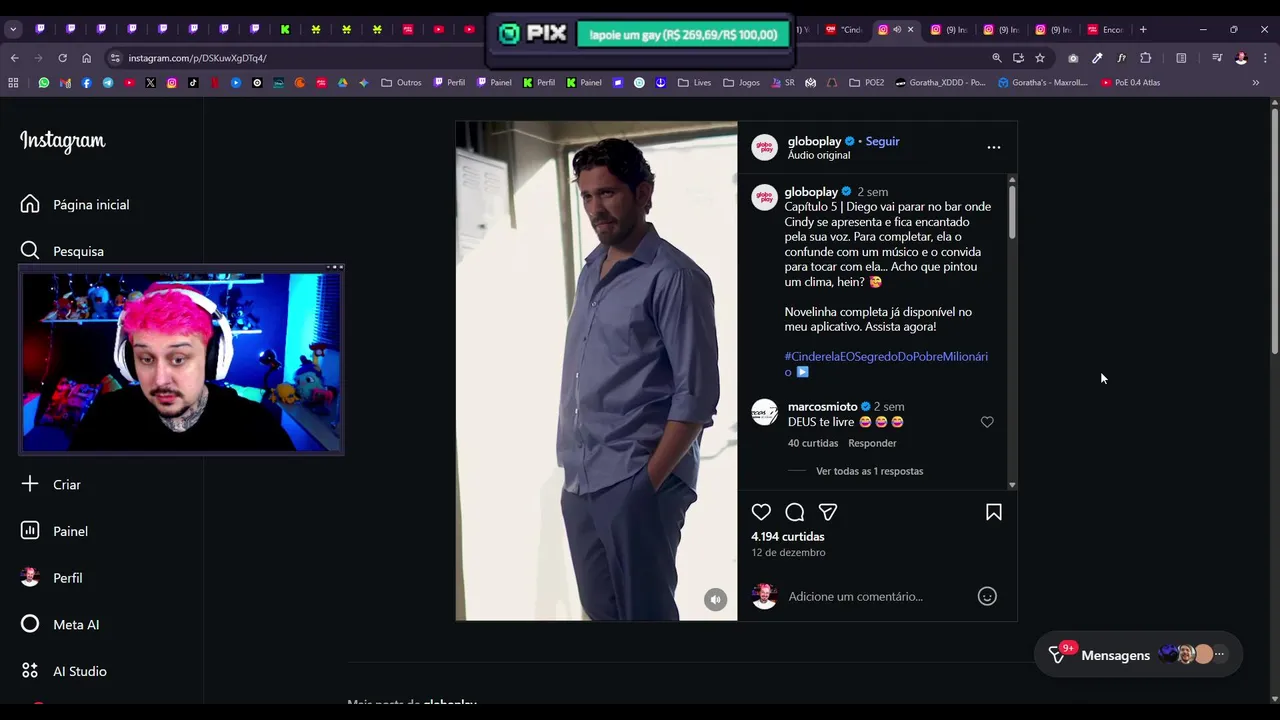The image size is (1280, 720).
Task: Open Jogos bookmarks folder
Action: 741,83
